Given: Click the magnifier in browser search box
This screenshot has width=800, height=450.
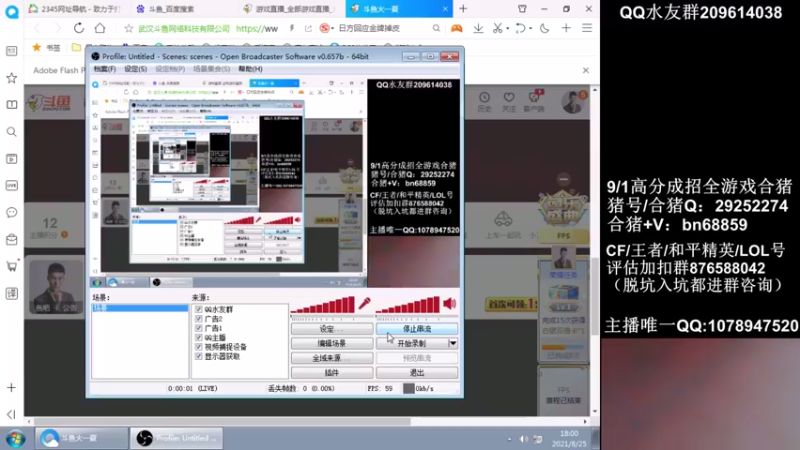Looking at the screenshot, I should 436,28.
